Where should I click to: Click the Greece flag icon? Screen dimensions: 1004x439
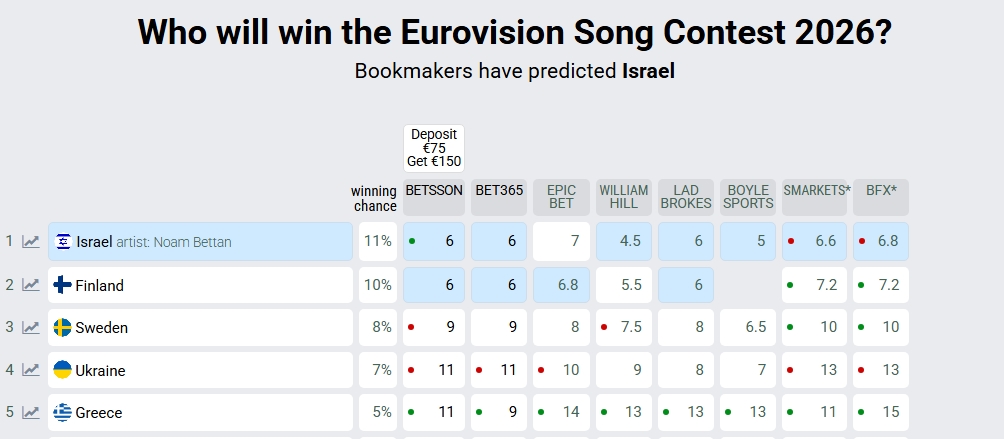[62, 412]
